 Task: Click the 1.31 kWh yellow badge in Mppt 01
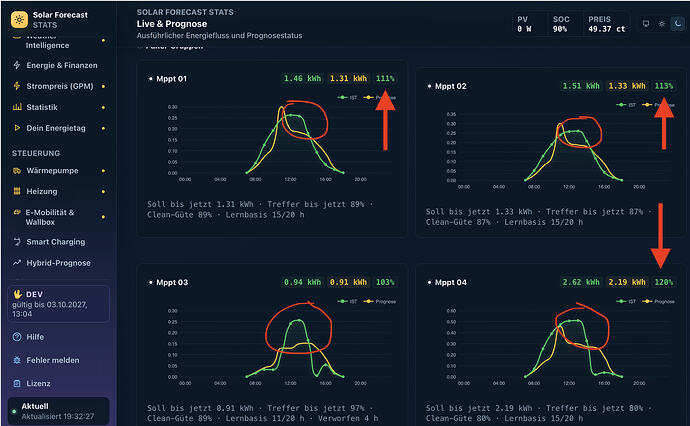click(349, 78)
